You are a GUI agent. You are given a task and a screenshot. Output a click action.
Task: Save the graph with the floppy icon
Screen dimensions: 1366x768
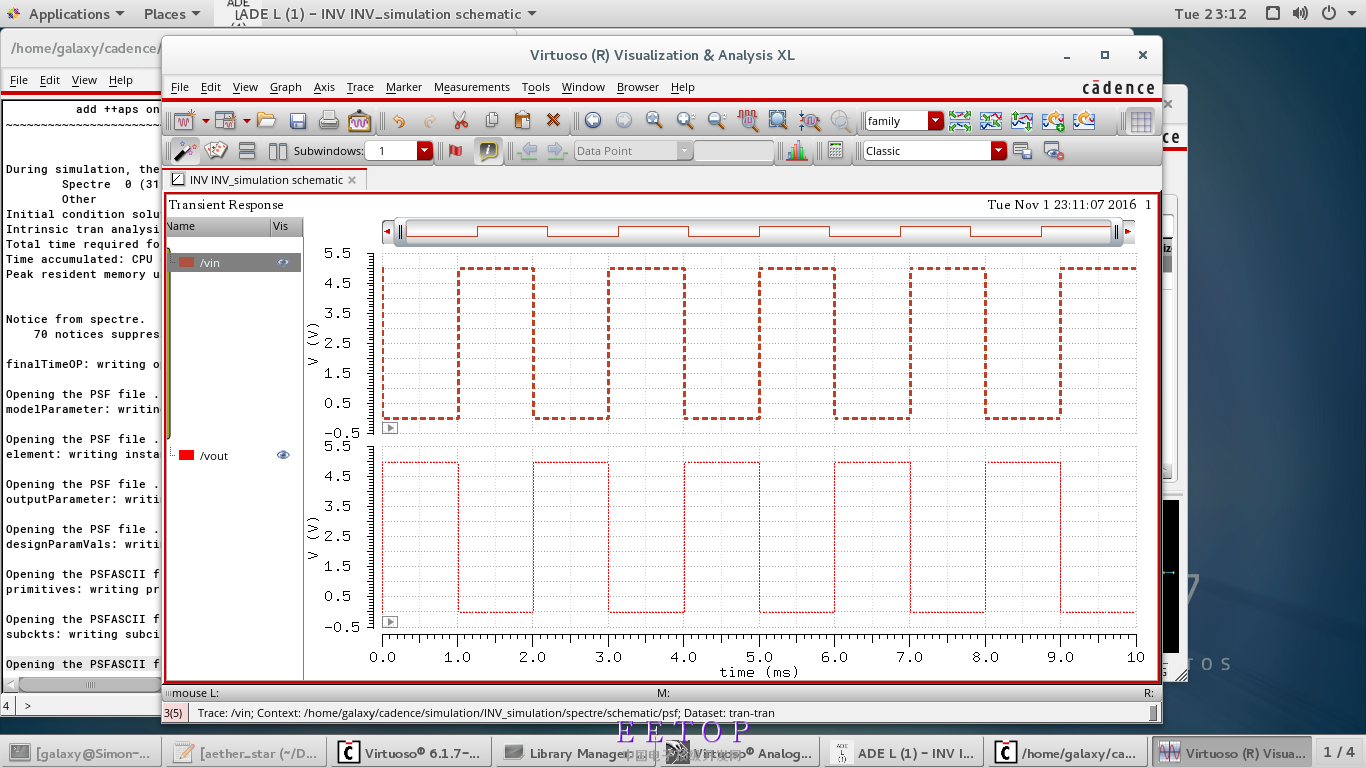(x=297, y=121)
